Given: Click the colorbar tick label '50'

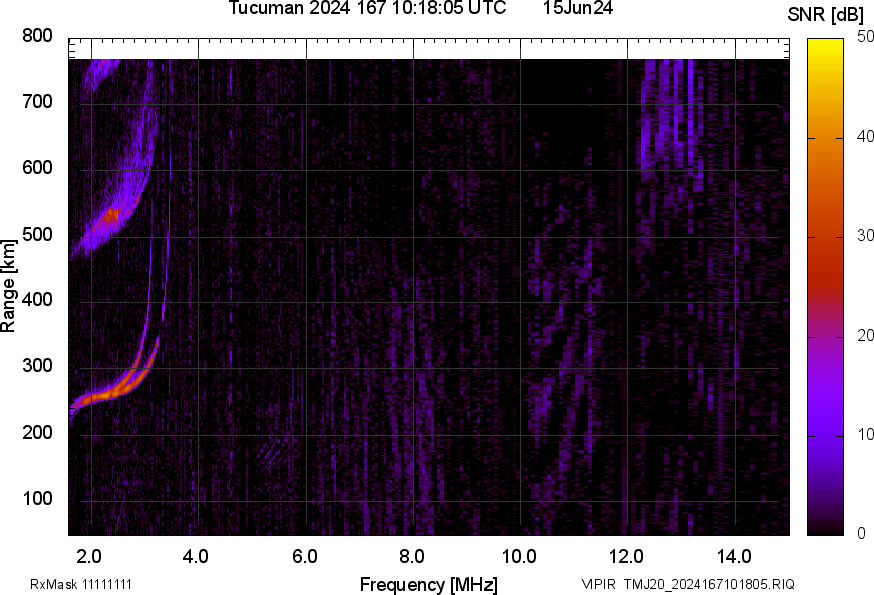Looking at the screenshot, I should 865,37.
